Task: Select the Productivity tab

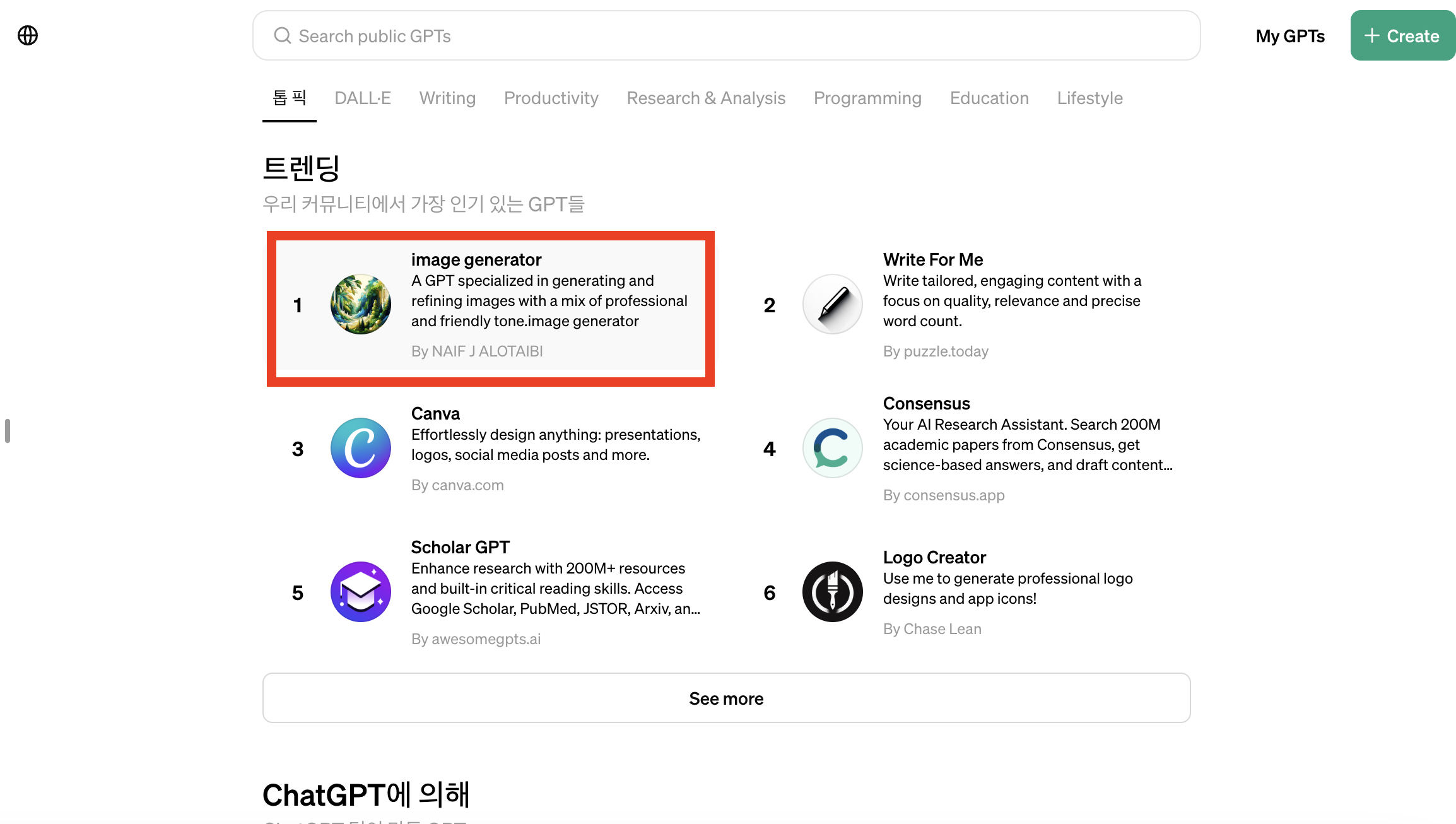Action: pyautogui.click(x=551, y=98)
